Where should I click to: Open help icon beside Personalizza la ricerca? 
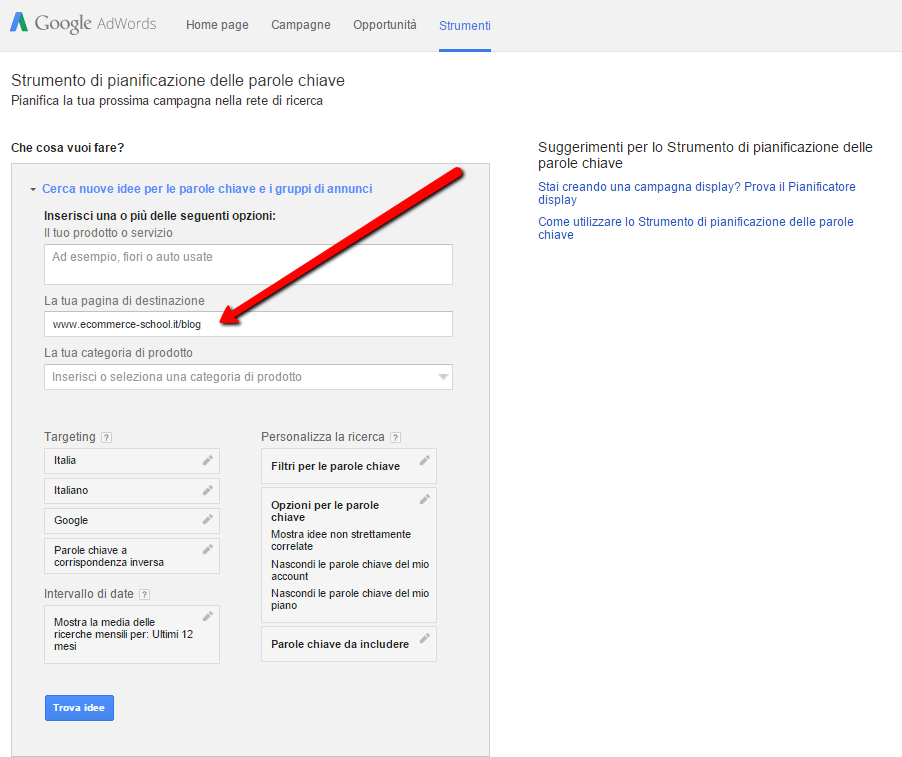pos(395,437)
